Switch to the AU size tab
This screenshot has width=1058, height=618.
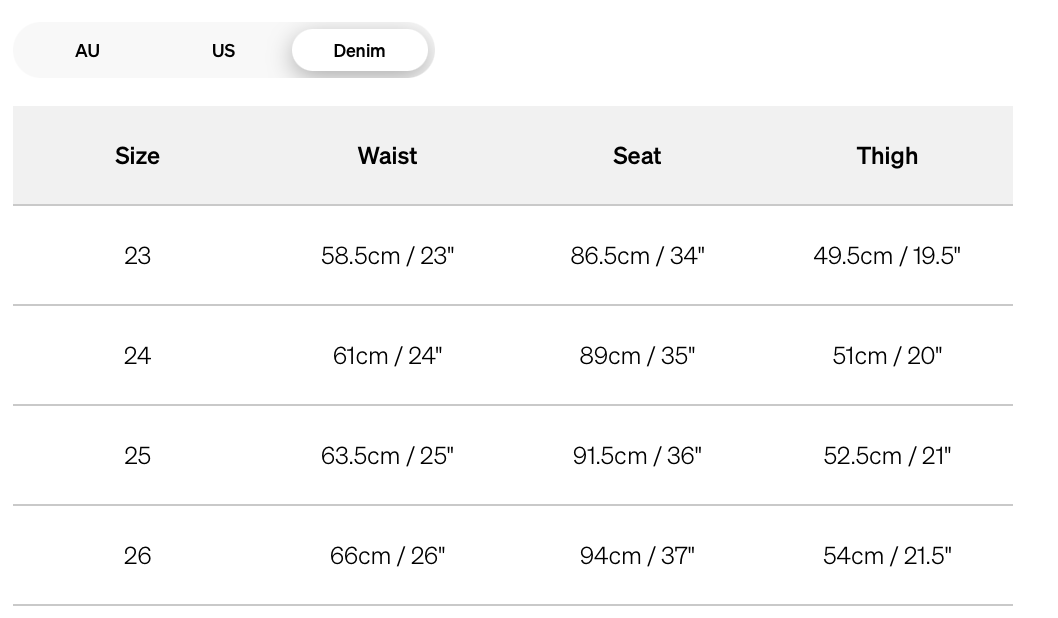88,50
